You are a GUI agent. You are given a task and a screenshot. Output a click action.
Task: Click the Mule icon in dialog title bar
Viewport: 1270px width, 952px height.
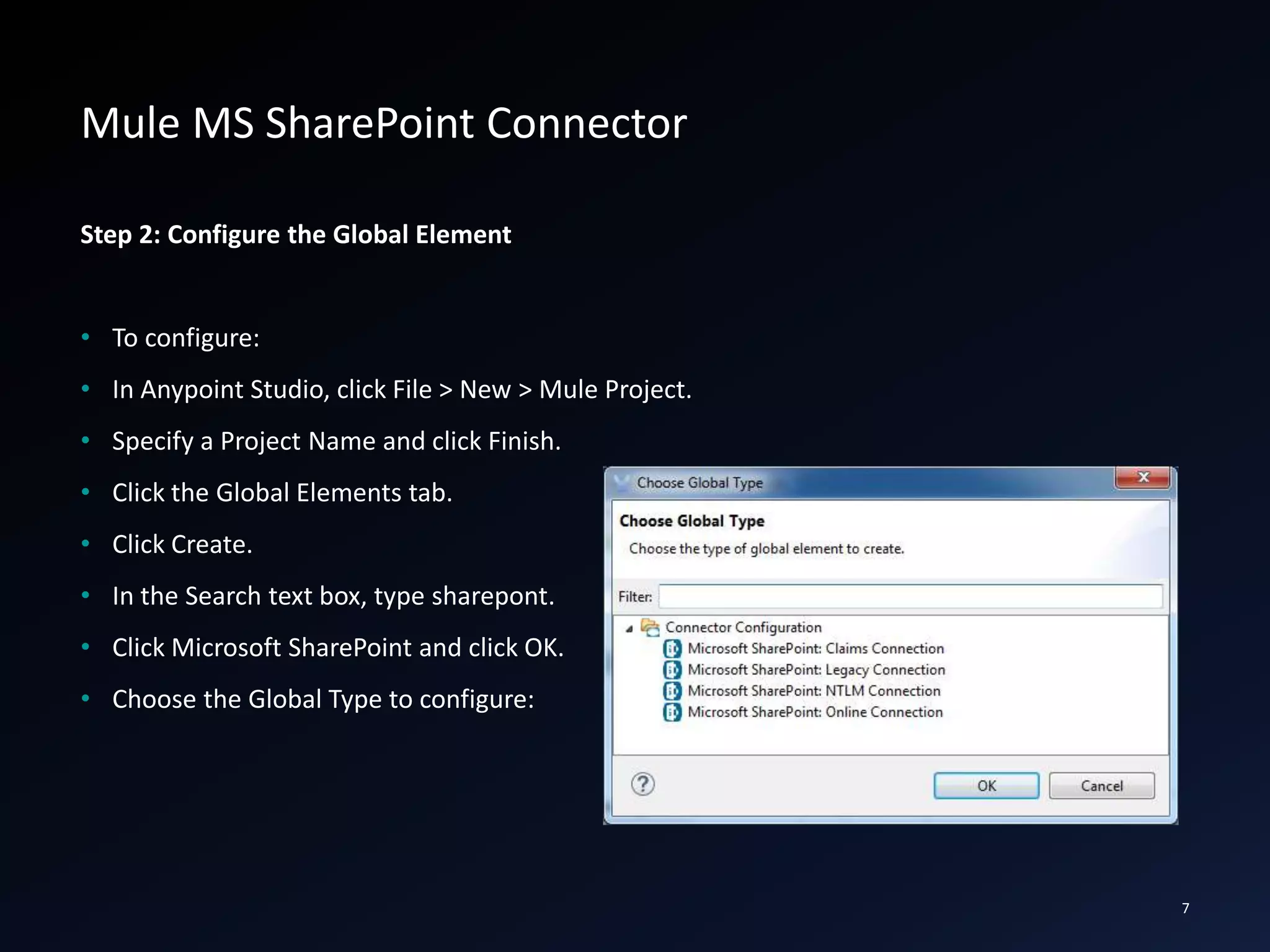[621, 482]
